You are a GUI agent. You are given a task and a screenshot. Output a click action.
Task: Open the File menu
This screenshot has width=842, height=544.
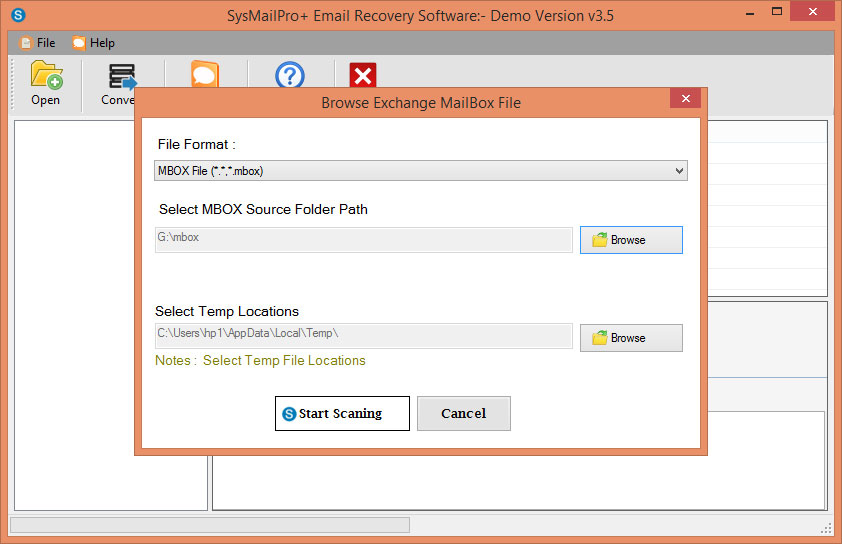38,43
